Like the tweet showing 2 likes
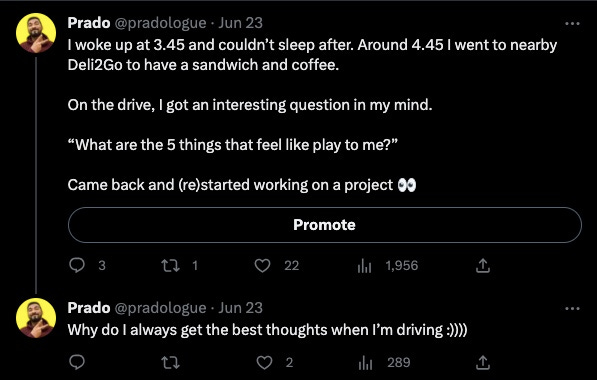 tap(264, 362)
